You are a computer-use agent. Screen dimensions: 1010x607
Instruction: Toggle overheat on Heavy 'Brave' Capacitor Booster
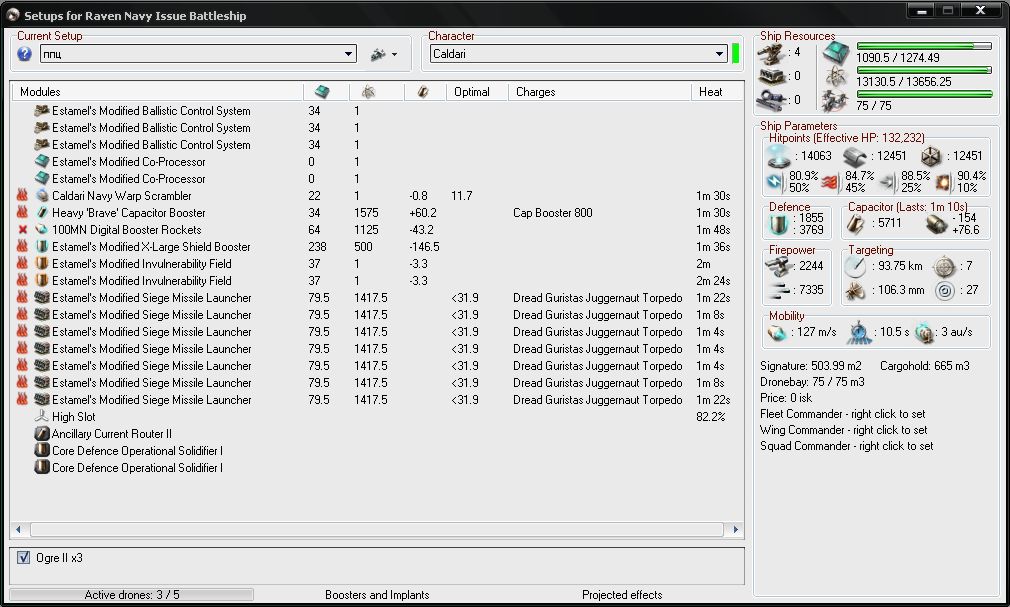22,213
